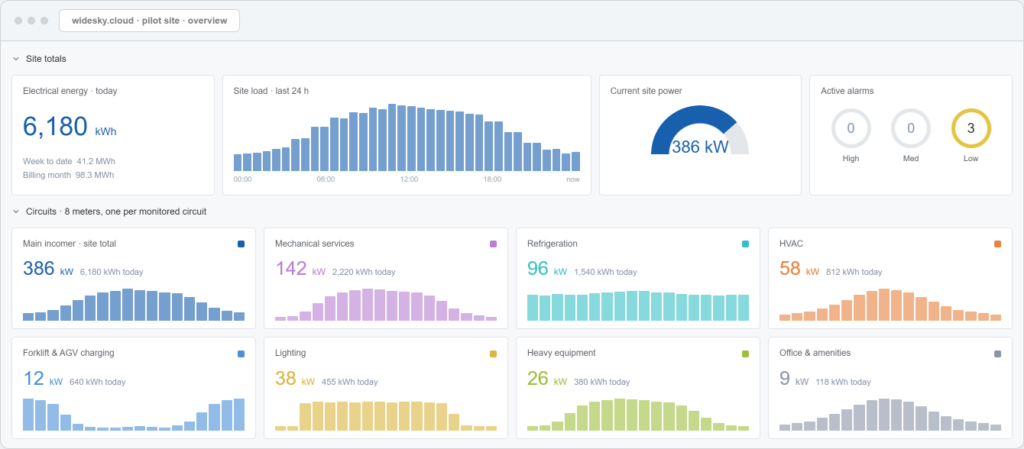Open the Main incomer bar chart

coord(134,304)
